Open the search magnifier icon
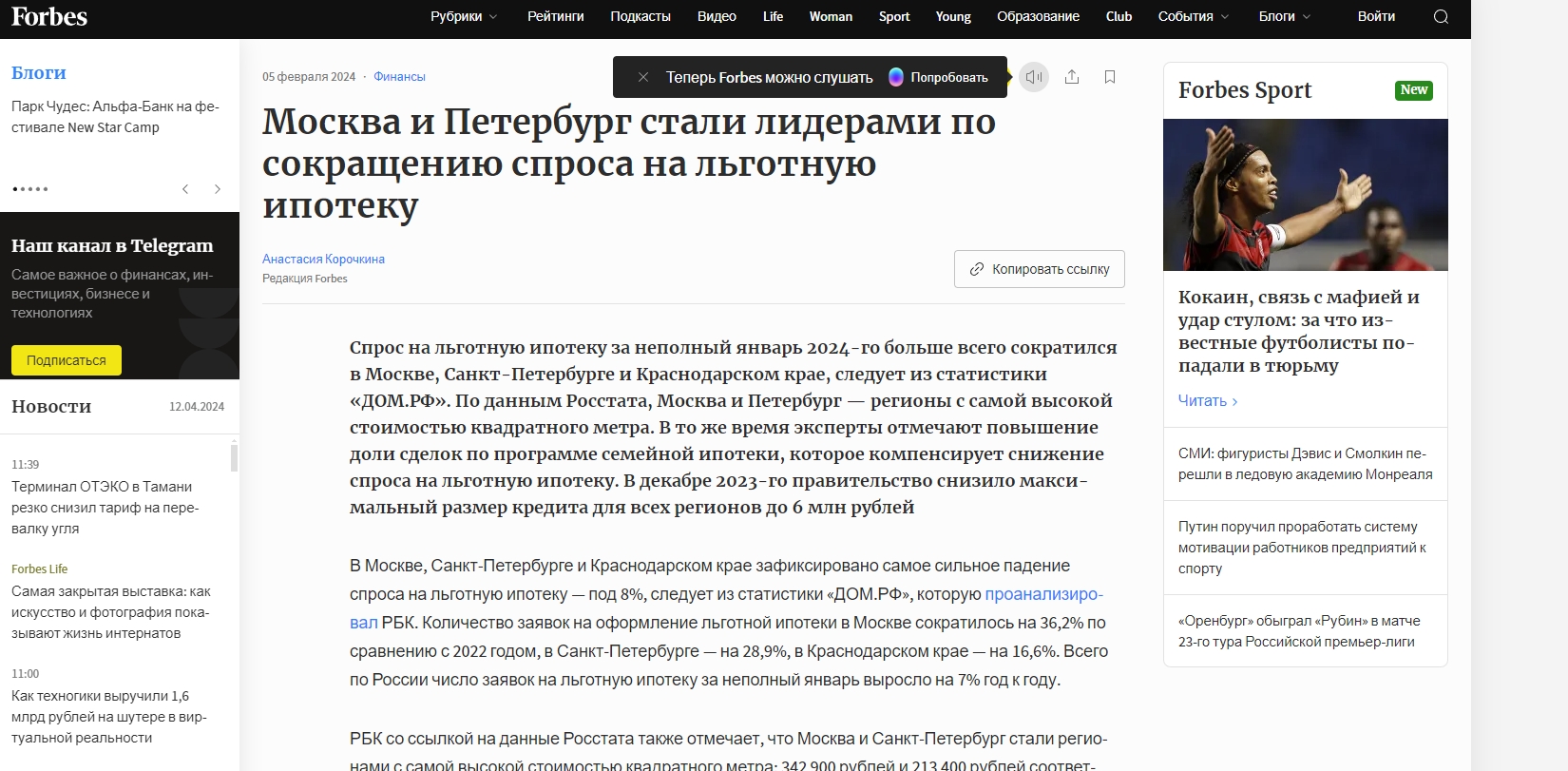Screen dimensions: 1568x771 [x=1441, y=16]
